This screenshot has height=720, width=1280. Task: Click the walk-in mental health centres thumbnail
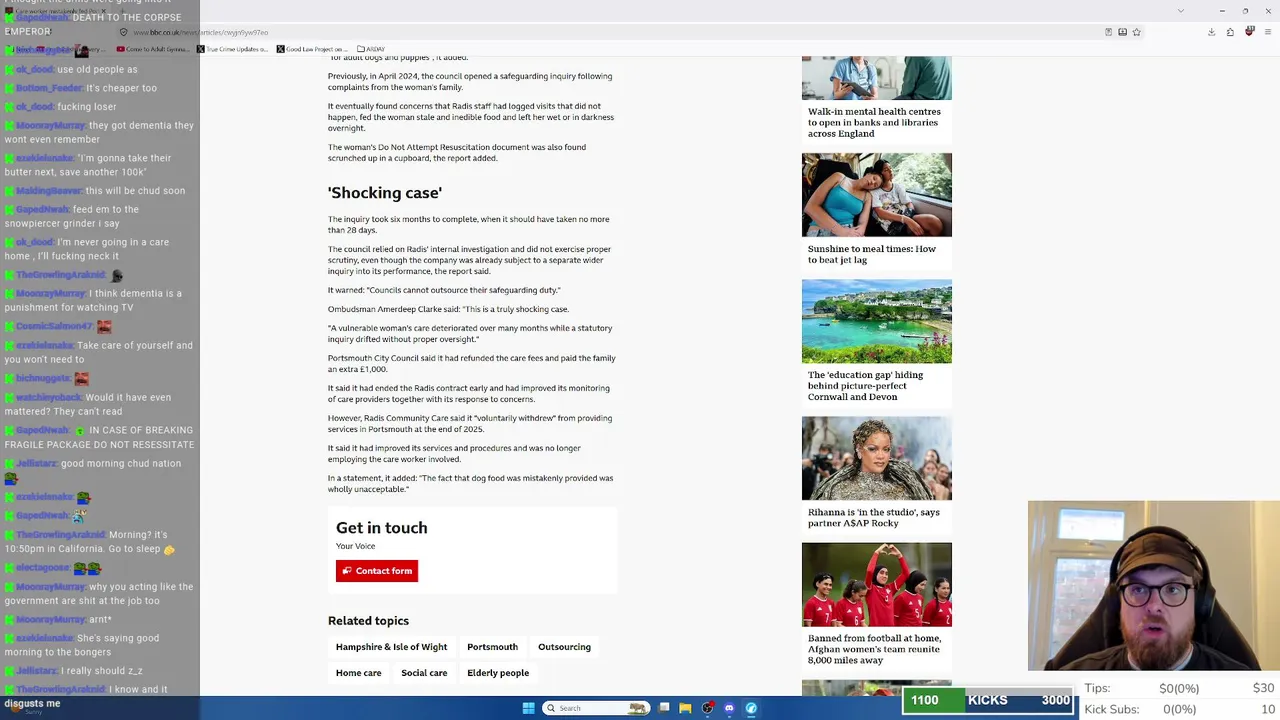tap(877, 78)
